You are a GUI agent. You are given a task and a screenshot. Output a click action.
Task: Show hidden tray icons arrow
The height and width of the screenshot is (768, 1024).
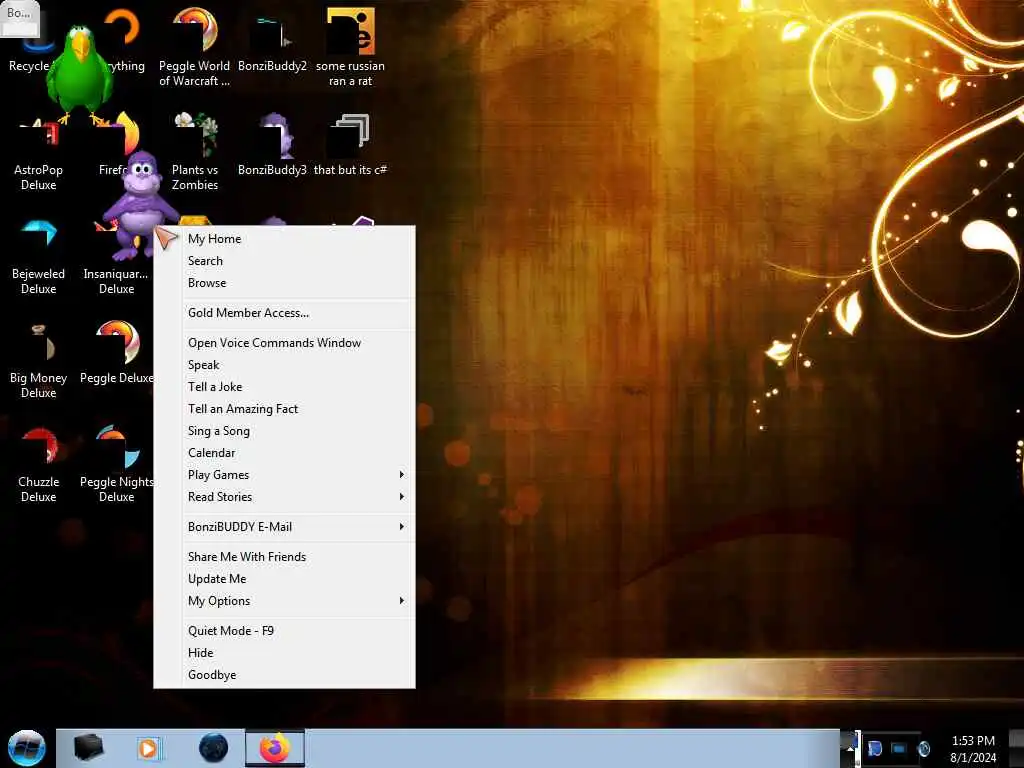tap(850, 748)
